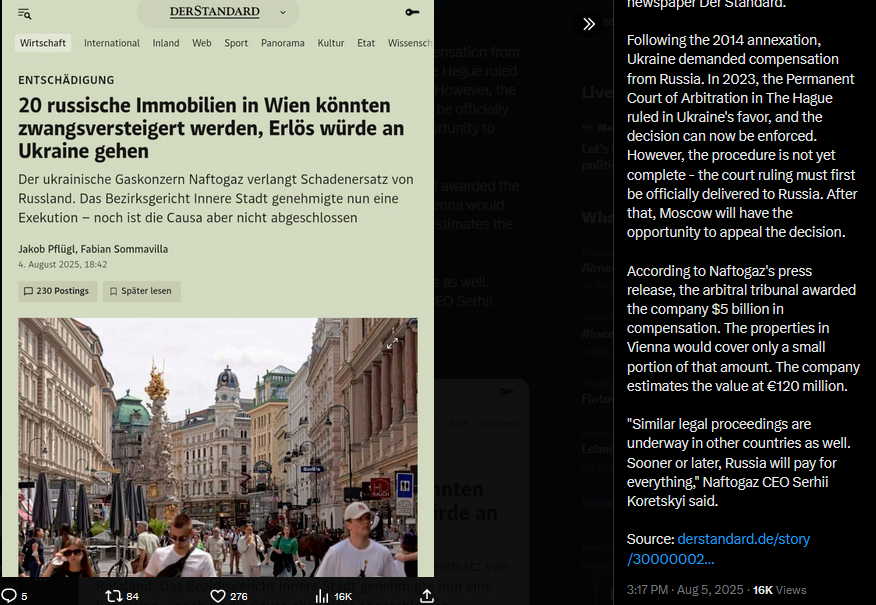Open the derstandard.de/story source link
Image resolution: width=876 pixels, height=605 pixels.
[x=718, y=549]
